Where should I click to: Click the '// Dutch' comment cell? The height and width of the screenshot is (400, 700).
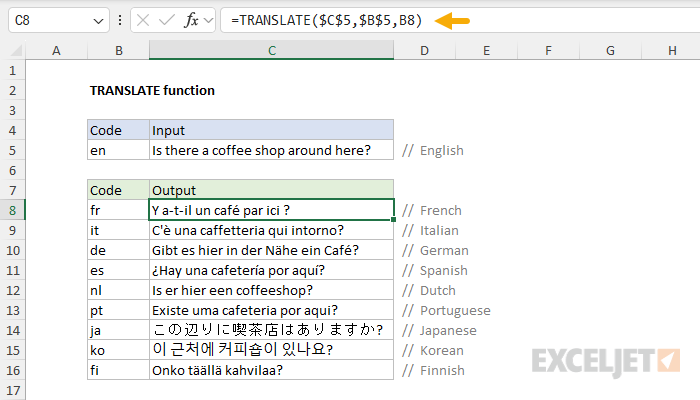pos(429,291)
